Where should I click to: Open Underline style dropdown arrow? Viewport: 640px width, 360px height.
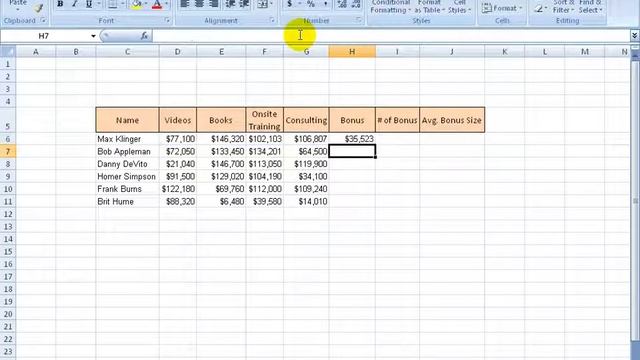coord(98,4)
